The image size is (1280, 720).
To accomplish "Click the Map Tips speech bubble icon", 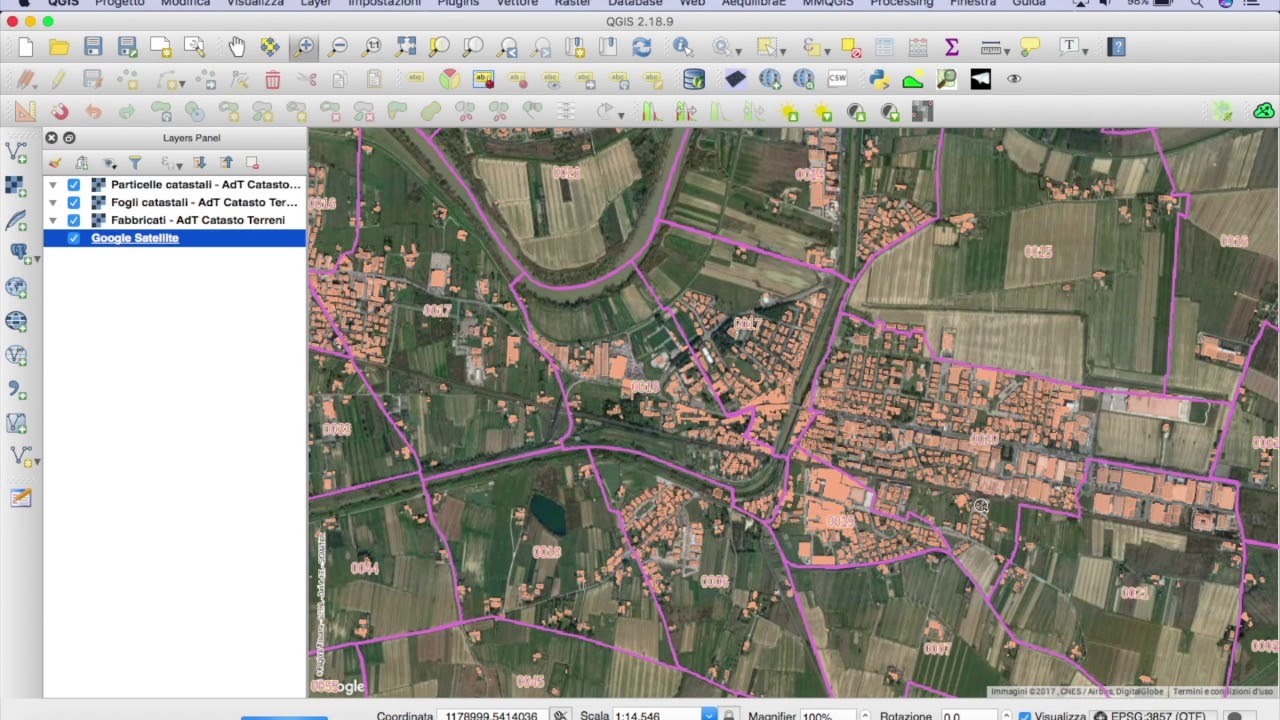I will tap(1030, 46).
